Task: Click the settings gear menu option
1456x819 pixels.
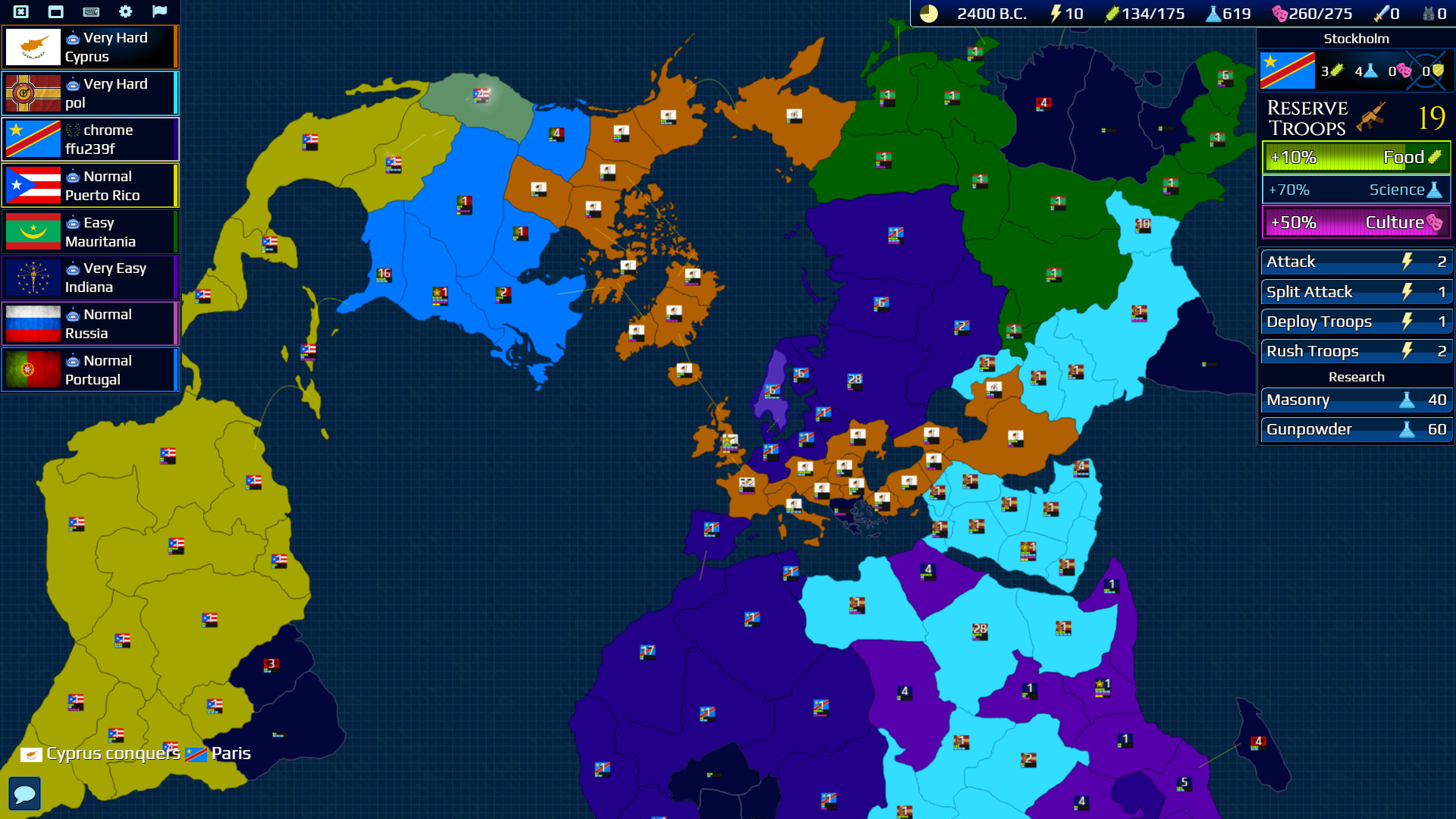Action: point(124,11)
